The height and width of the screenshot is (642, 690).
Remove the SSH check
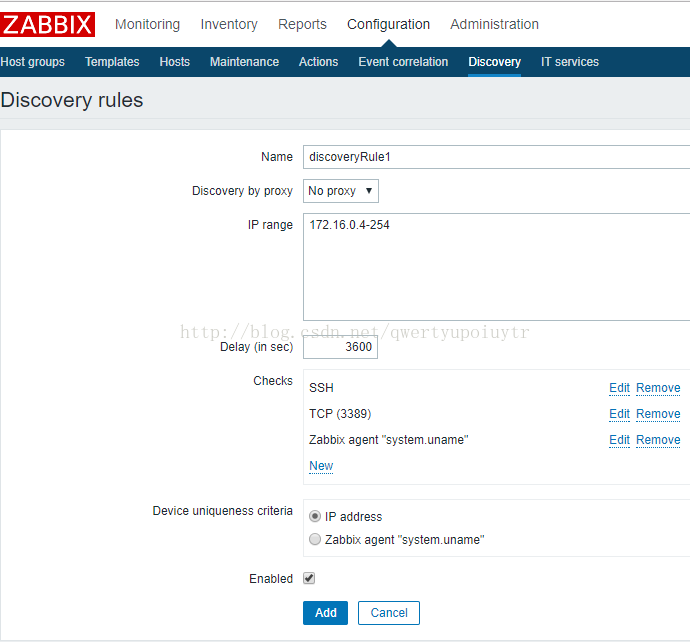click(658, 388)
